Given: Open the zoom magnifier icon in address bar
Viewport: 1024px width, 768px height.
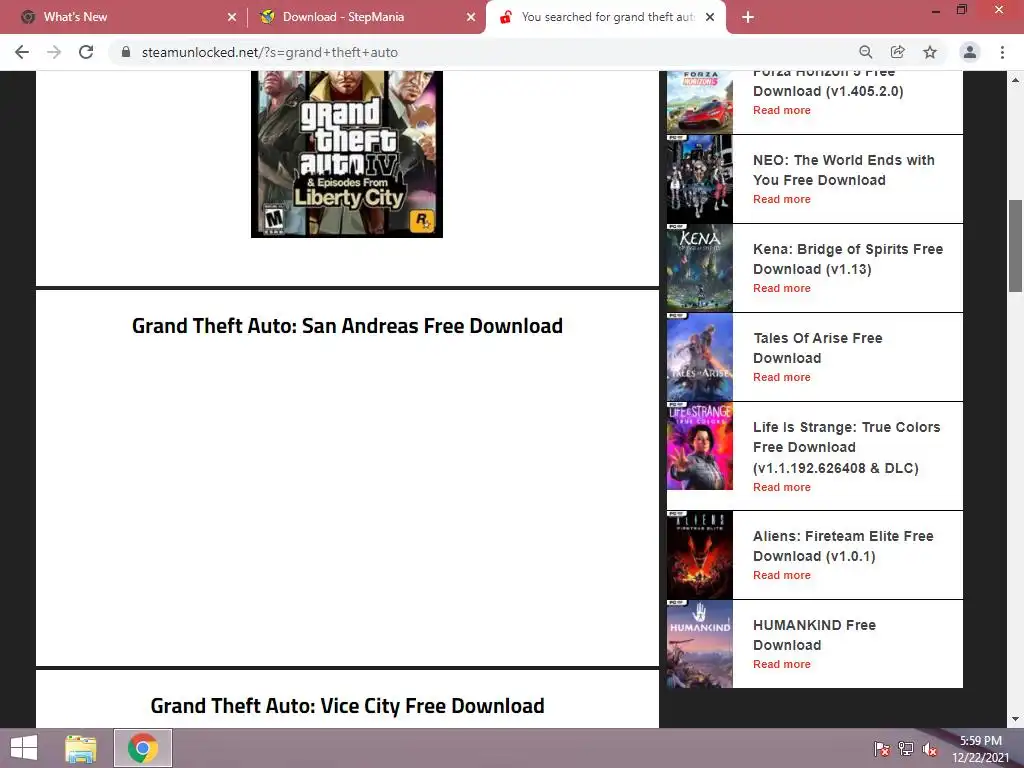Looking at the screenshot, I should click(x=865, y=52).
